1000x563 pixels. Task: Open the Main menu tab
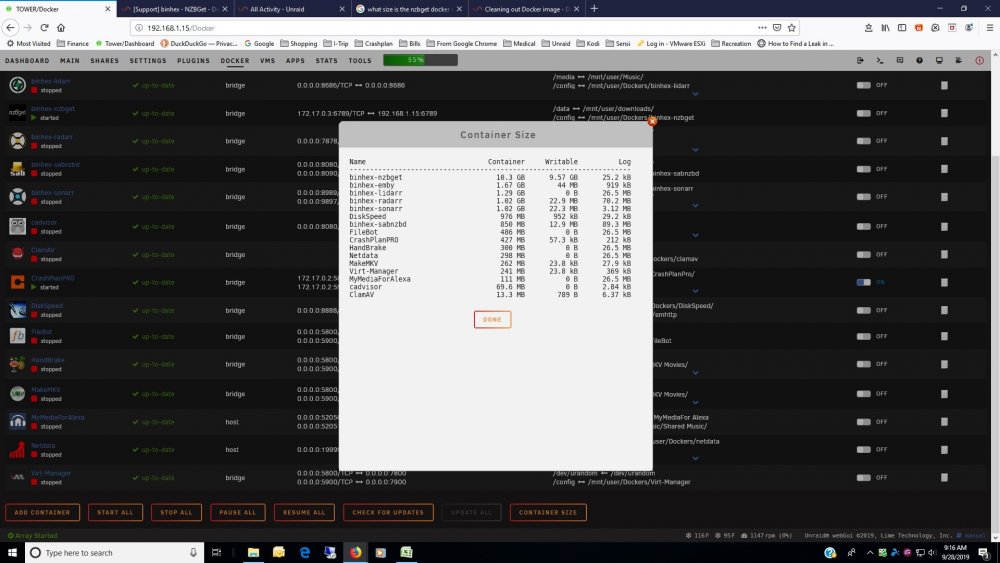[x=70, y=61]
